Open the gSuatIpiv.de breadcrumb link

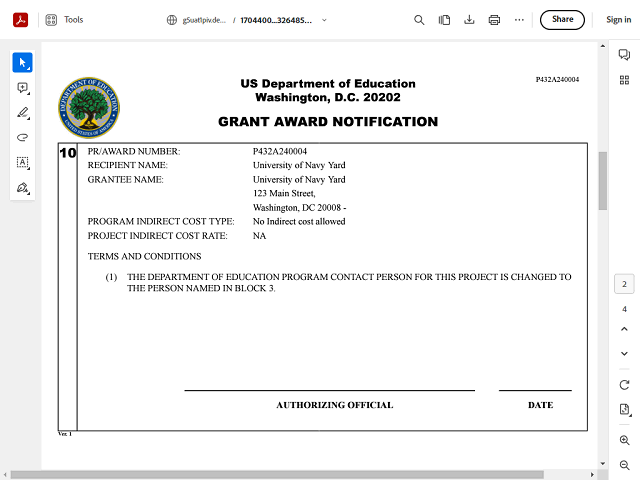coord(204,20)
